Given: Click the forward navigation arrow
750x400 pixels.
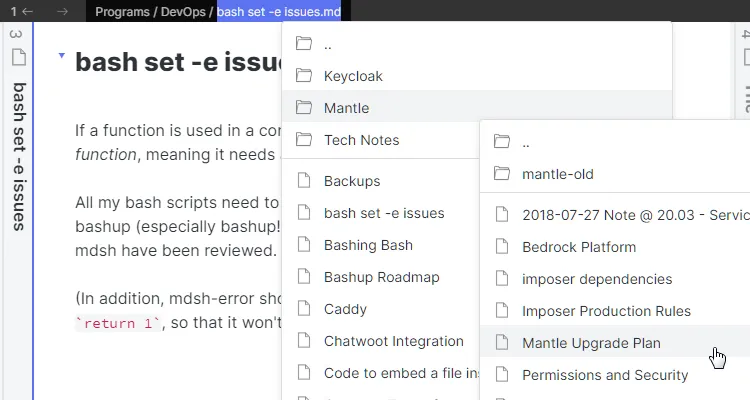Looking at the screenshot, I should click(63, 12).
